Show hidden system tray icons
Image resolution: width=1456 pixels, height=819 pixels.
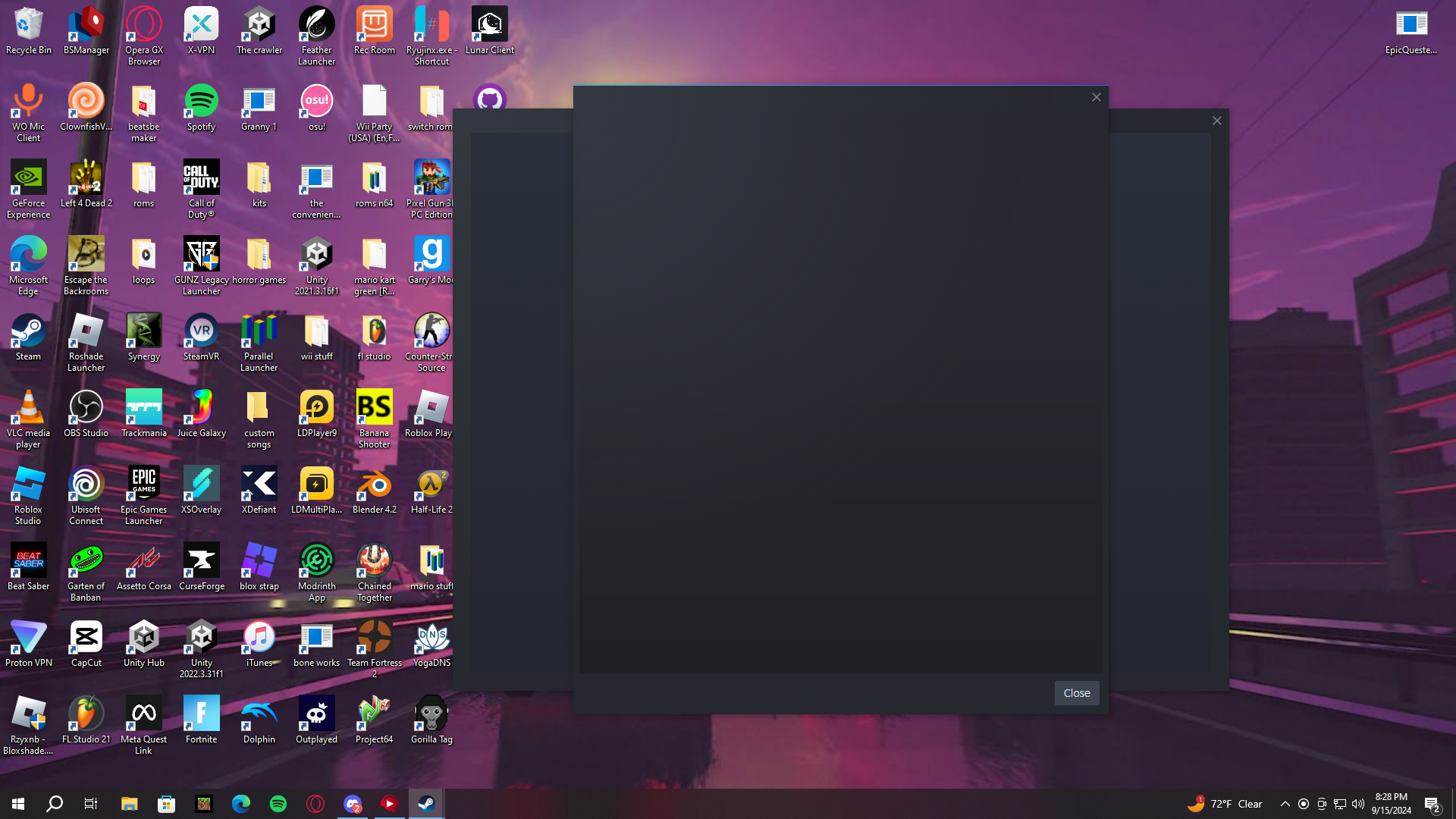[1285, 804]
